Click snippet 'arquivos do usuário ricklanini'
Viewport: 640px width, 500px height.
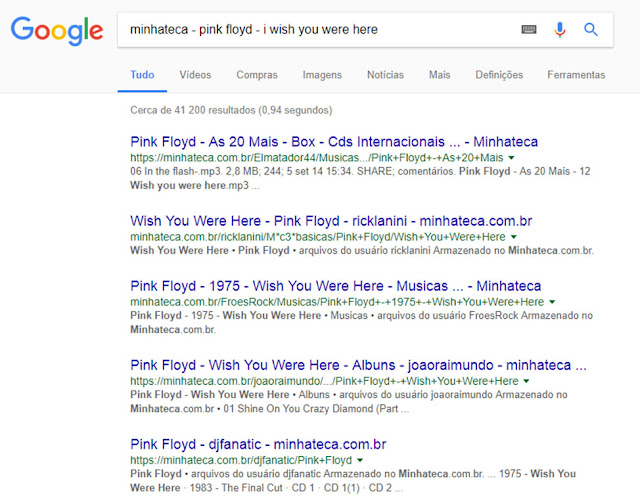click(x=364, y=251)
